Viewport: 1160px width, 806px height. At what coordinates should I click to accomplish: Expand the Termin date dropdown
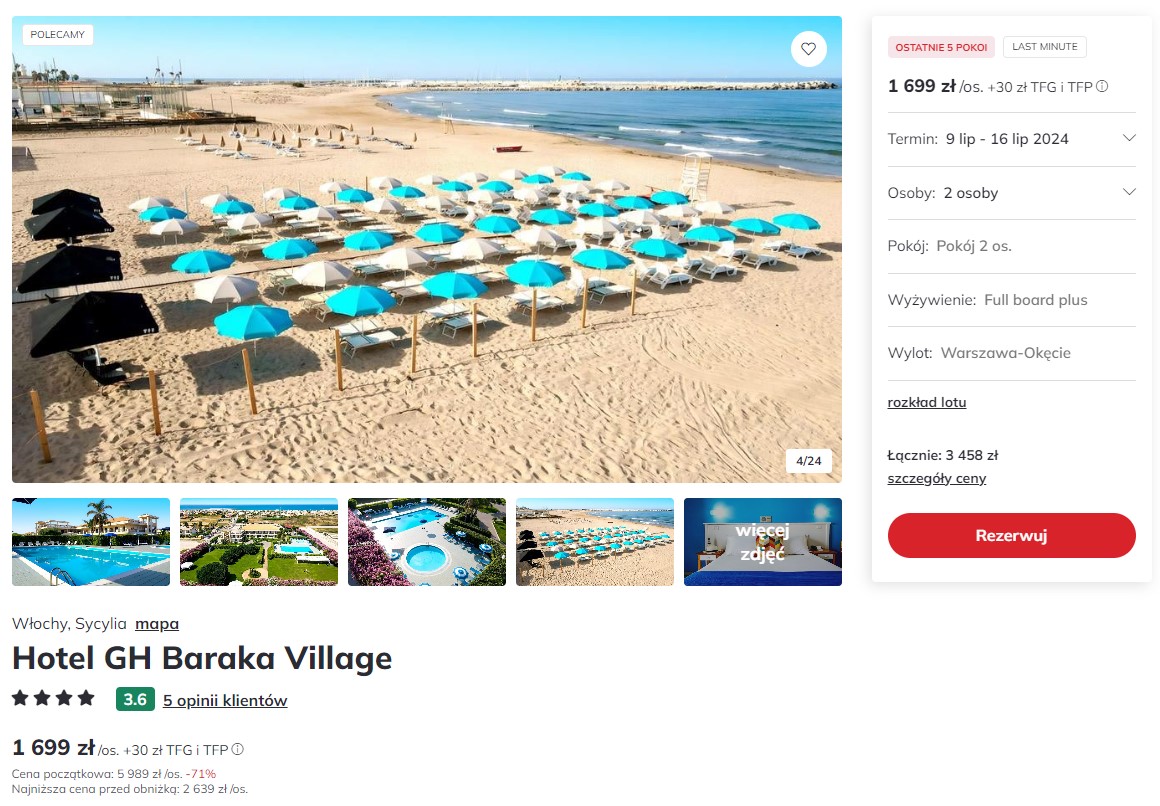[x=1011, y=139]
